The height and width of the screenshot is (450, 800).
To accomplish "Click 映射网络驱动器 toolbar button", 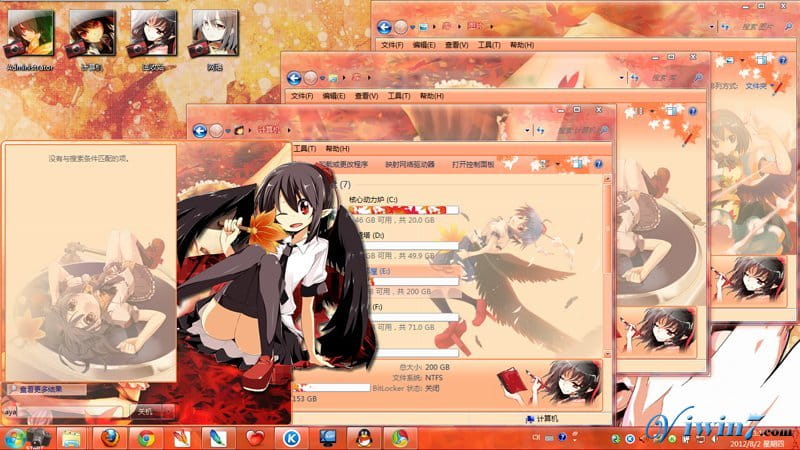I will [x=410, y=164].
